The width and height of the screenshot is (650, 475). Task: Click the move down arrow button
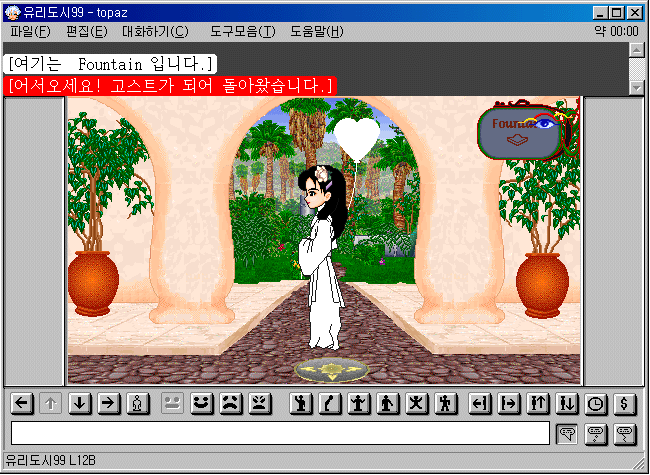[x=80, y=404]
